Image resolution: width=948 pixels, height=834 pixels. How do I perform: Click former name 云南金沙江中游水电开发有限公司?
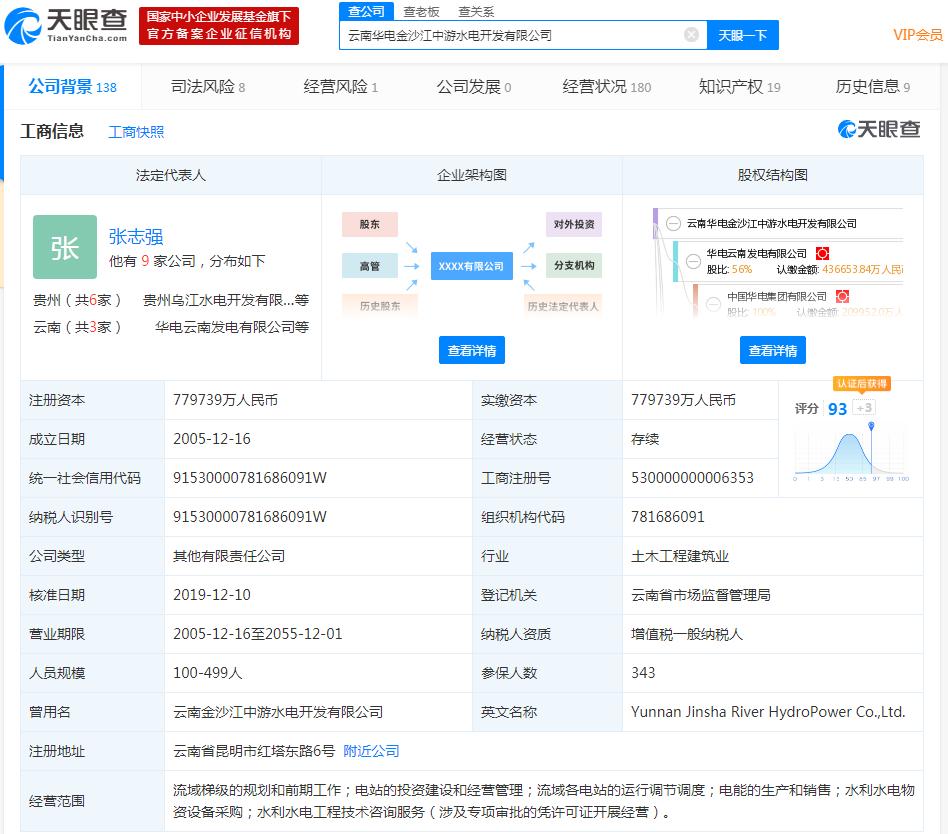[278, 712]
